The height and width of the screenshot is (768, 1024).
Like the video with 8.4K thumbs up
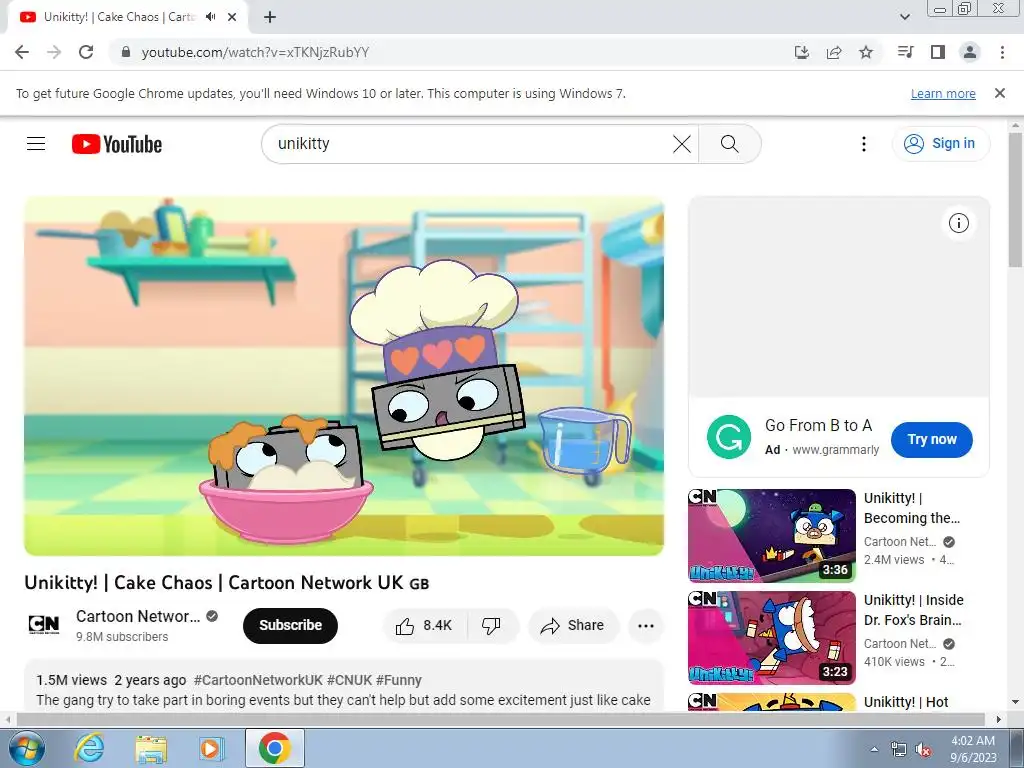(424, 626)
